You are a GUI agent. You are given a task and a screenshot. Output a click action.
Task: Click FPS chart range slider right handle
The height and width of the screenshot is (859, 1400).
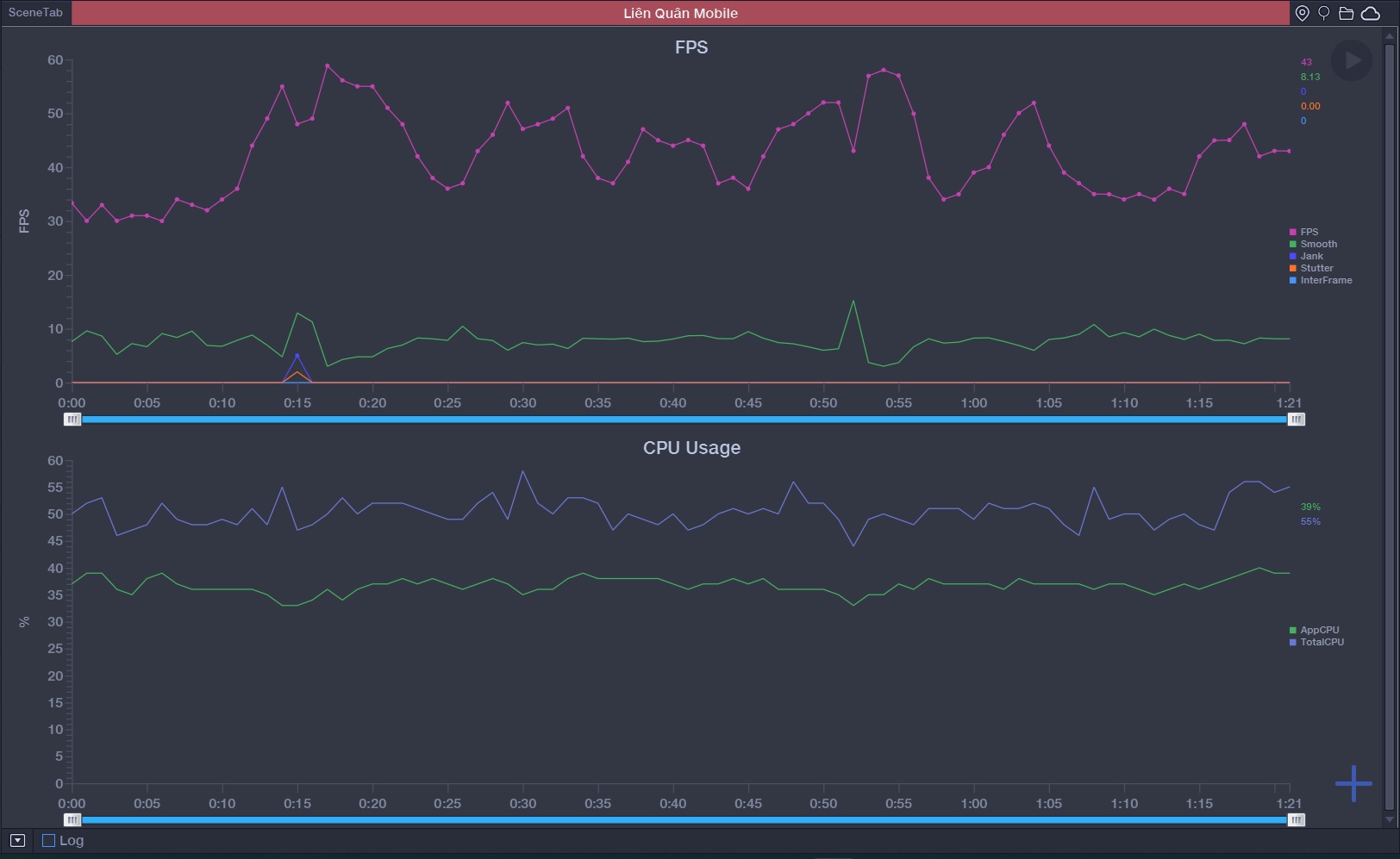[x=1296, y=420]
